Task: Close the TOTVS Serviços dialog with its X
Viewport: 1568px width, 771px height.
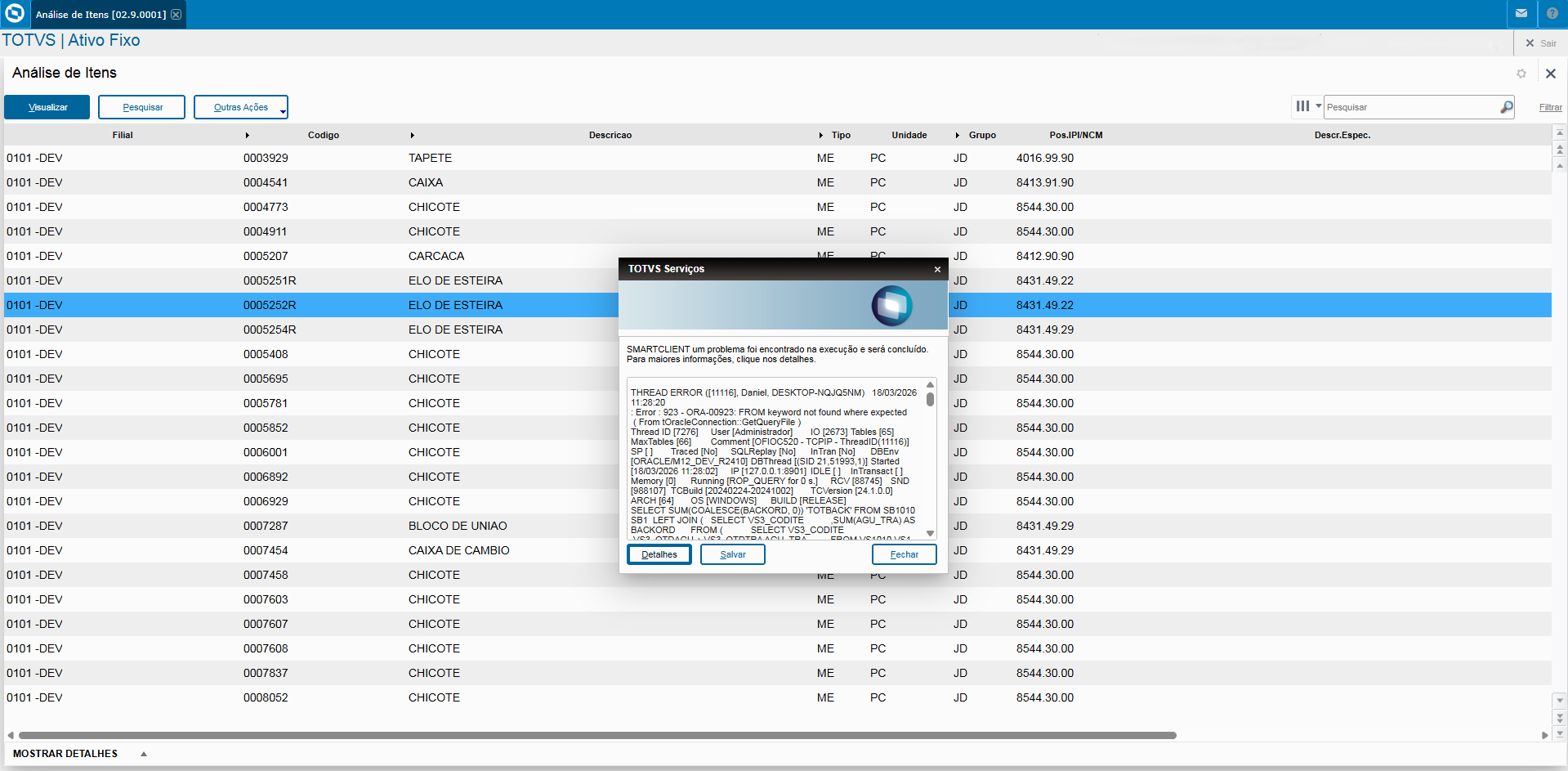Action: click(x=937, y=269)
